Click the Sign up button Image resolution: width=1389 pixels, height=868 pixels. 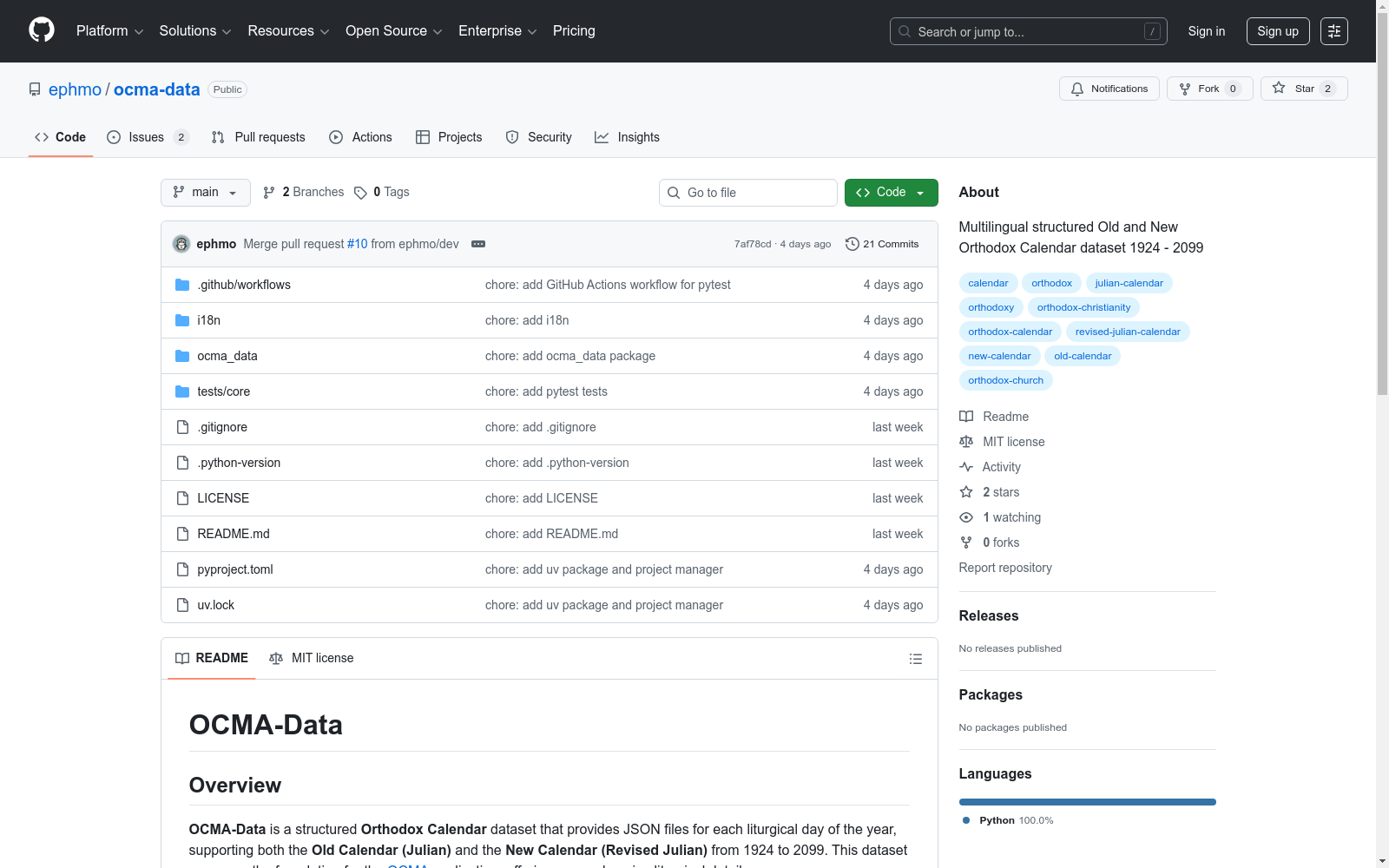[1278, 31]
